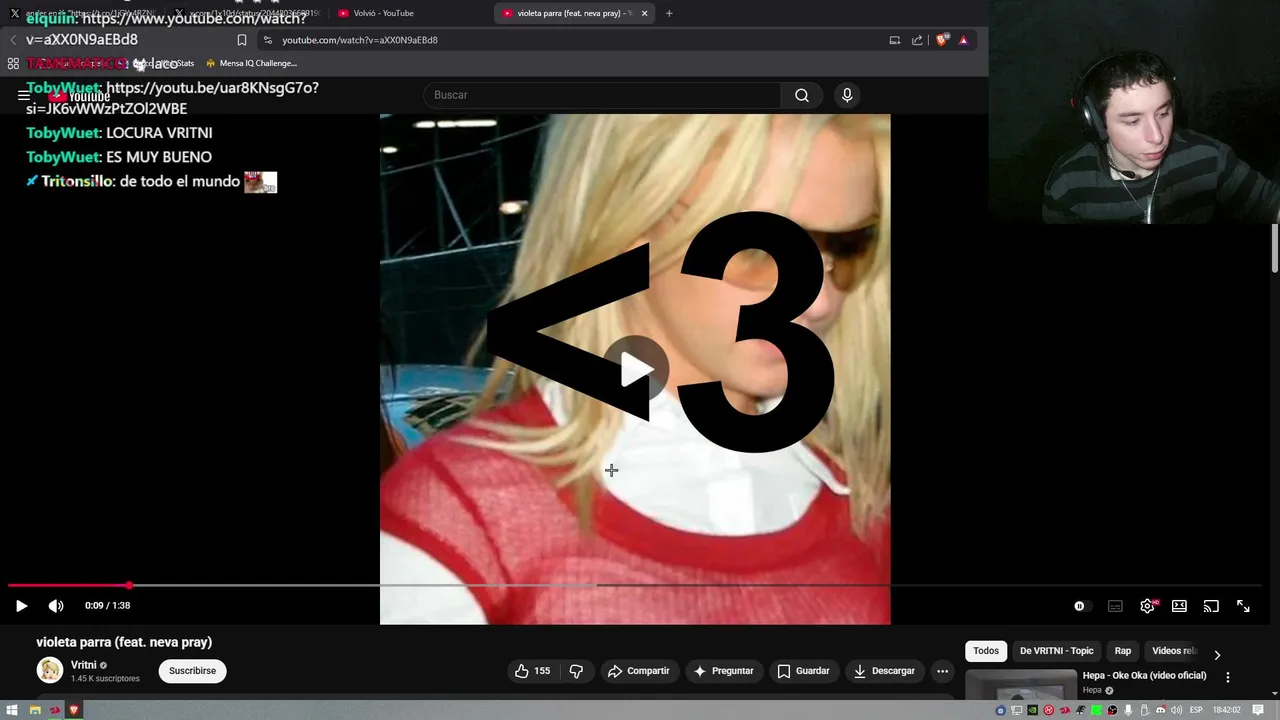Screen dimensions: 1280x720
Task: Open the Windows Start menu
Action: [x=12, y=710]
